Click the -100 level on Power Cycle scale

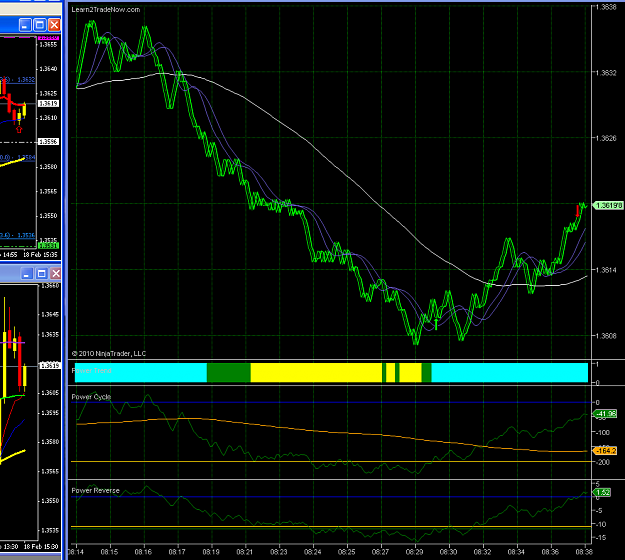pyautogui.click(x=603, y=432)
